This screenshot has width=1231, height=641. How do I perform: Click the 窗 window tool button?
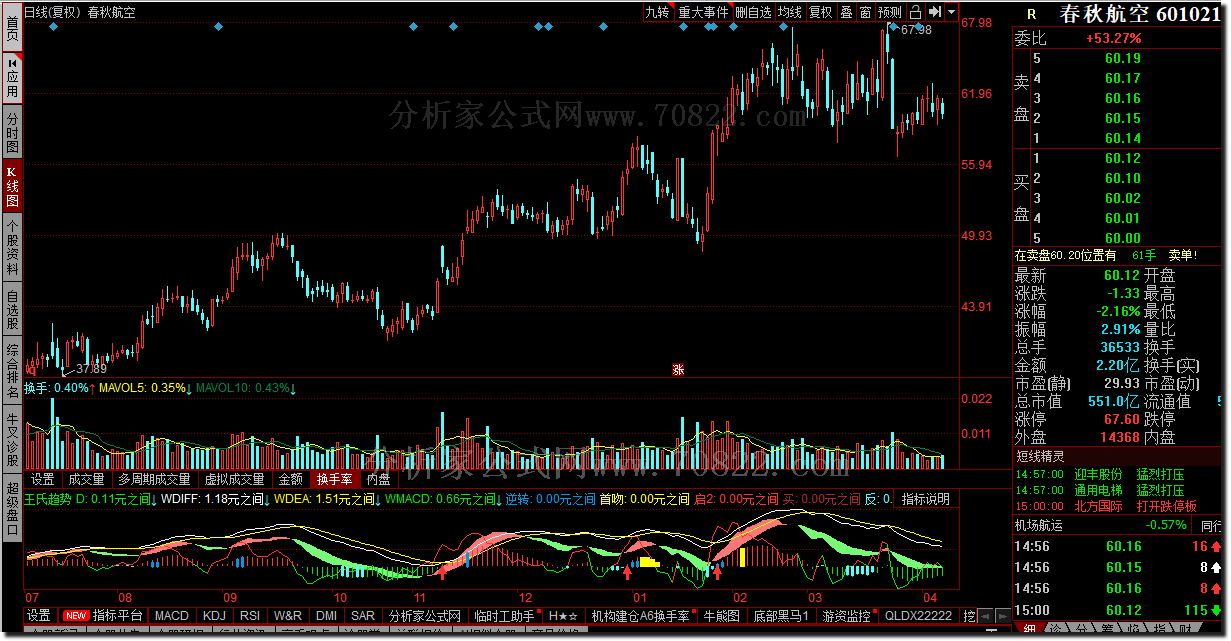pos(865,12)
